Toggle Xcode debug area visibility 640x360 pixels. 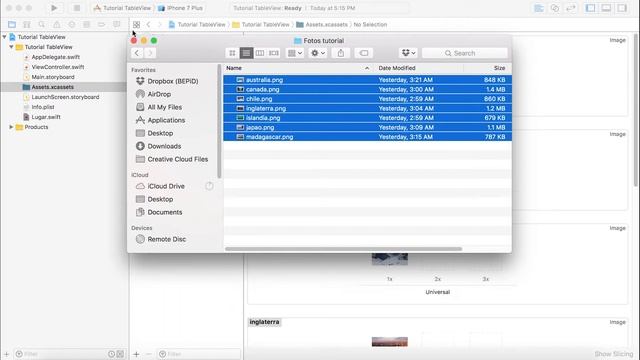coord(606,8)
